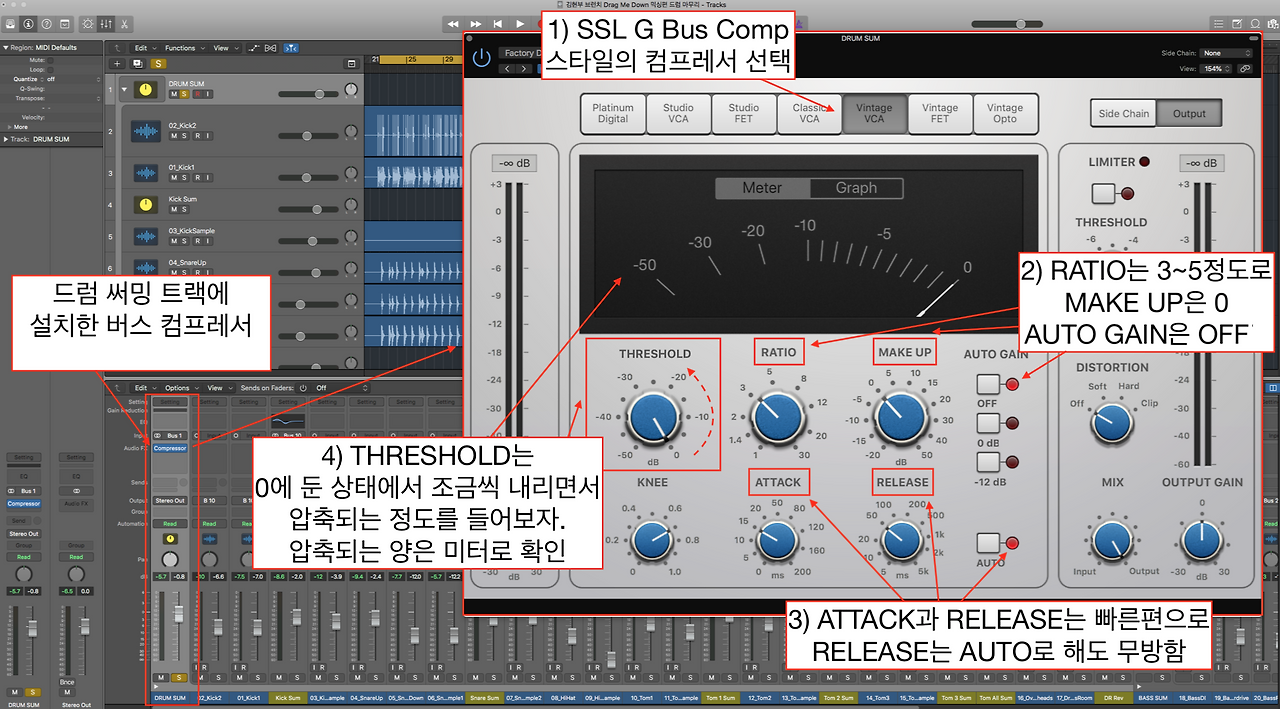Open the tracks area View menu
This screenshot has height=709, width=1280.
[x=224, y=47]
